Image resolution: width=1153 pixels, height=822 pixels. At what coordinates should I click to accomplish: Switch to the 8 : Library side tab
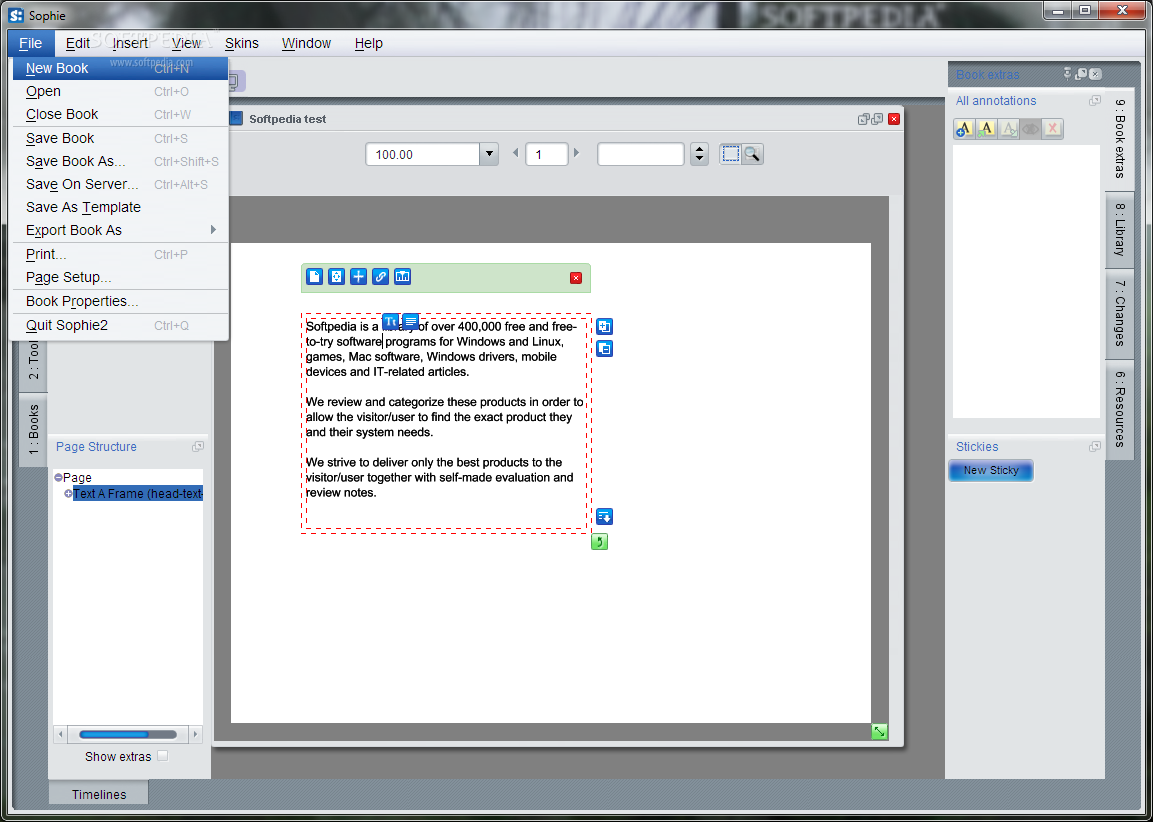pos(1119,229)
